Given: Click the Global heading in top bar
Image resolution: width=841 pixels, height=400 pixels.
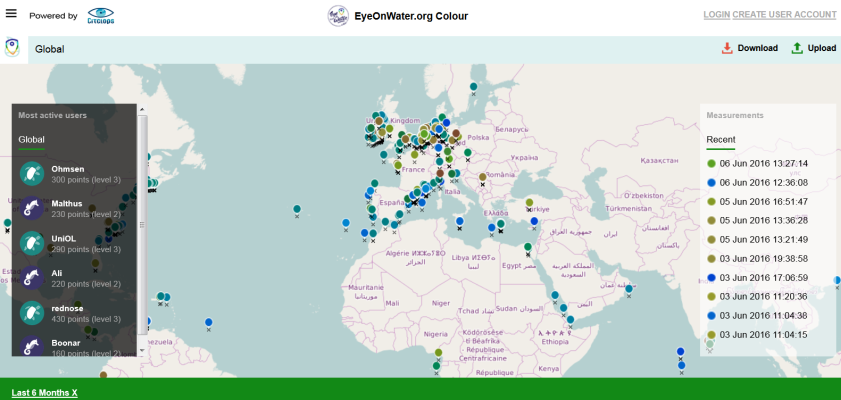Looking at the screenshot, I should [x=49, y=49].
